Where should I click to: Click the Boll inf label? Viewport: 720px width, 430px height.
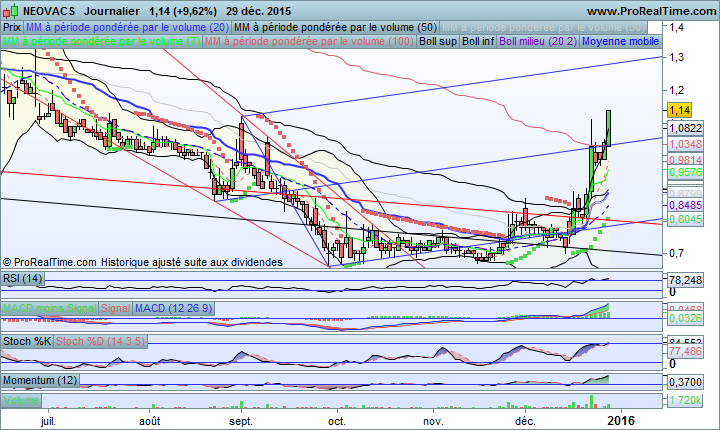(478, 41)
